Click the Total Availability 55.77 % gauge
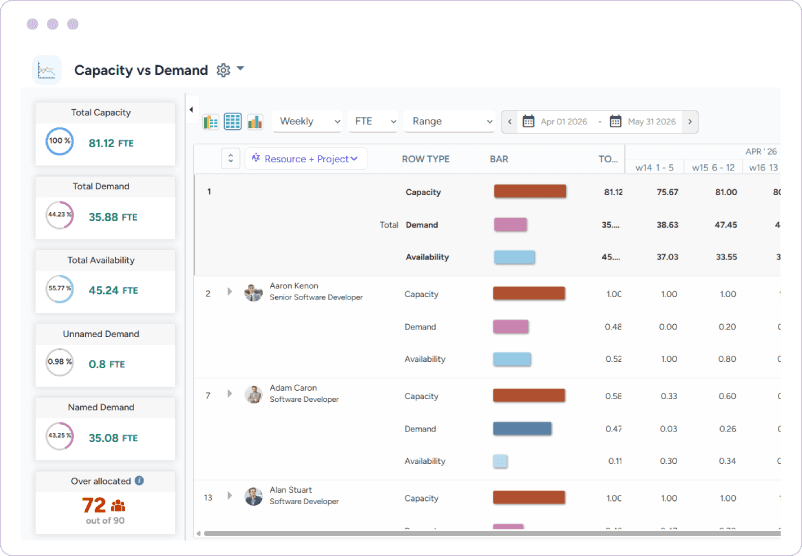Screen dimensions: 802x556 pos(60,289)
